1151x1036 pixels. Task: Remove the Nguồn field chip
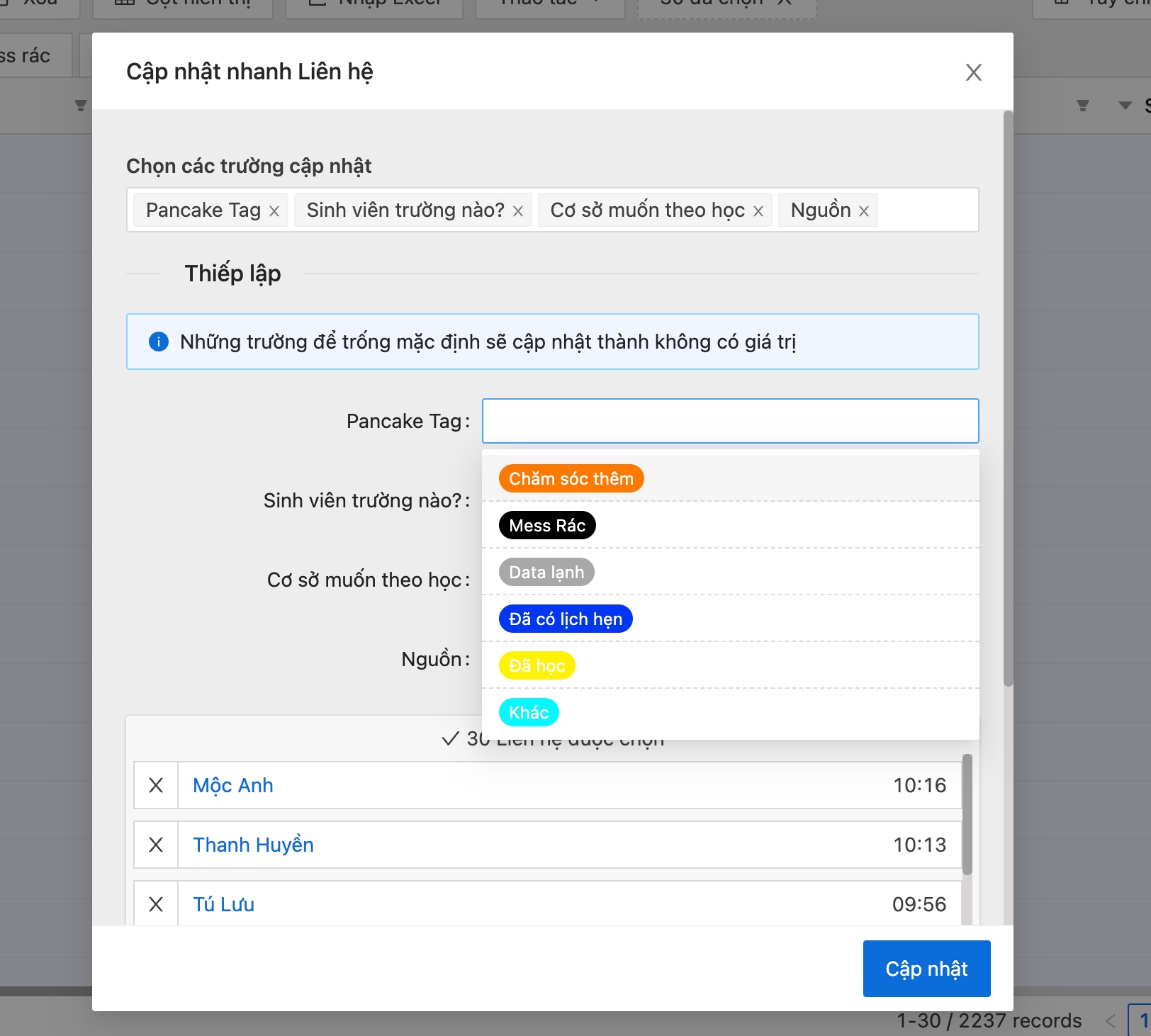864,211
